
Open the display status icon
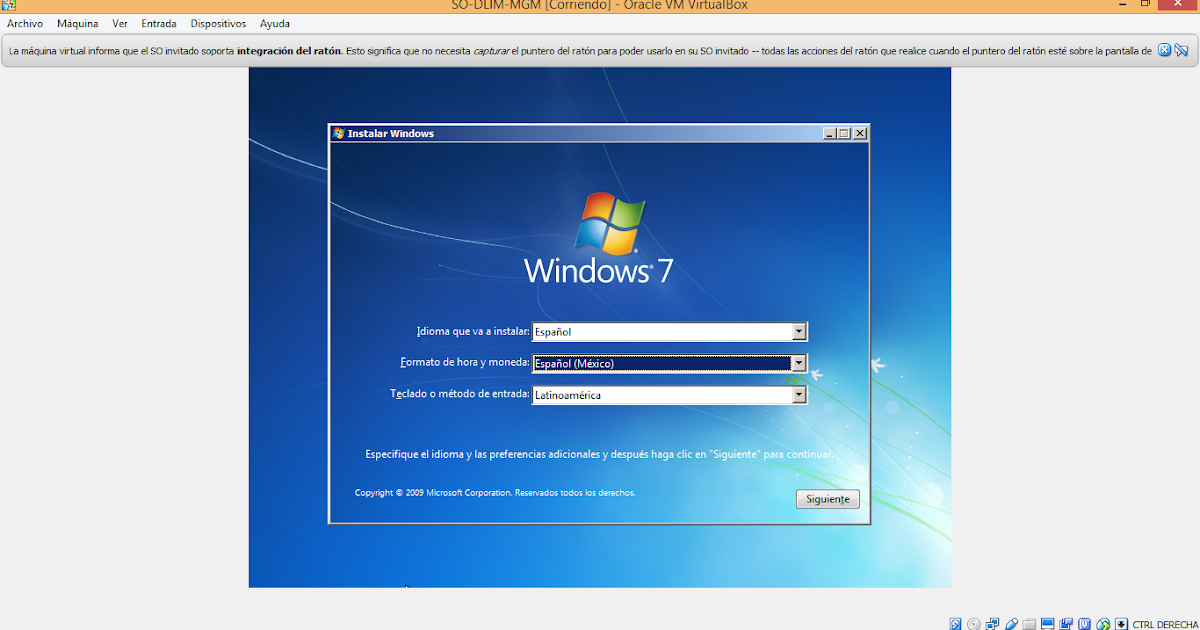point(1048,623)
